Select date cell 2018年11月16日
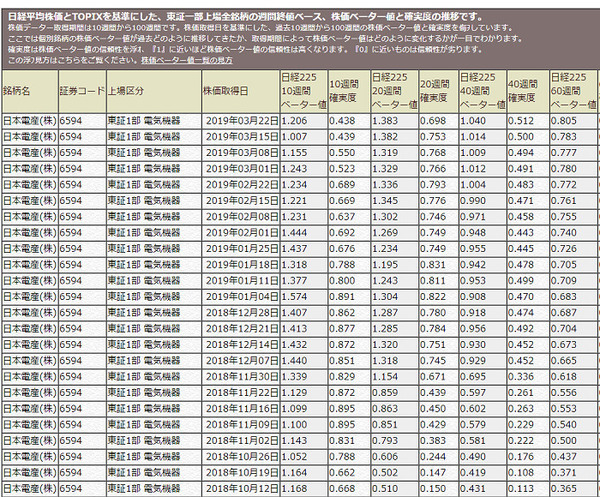This screenshot has height=497, width=600. (241, 409)
